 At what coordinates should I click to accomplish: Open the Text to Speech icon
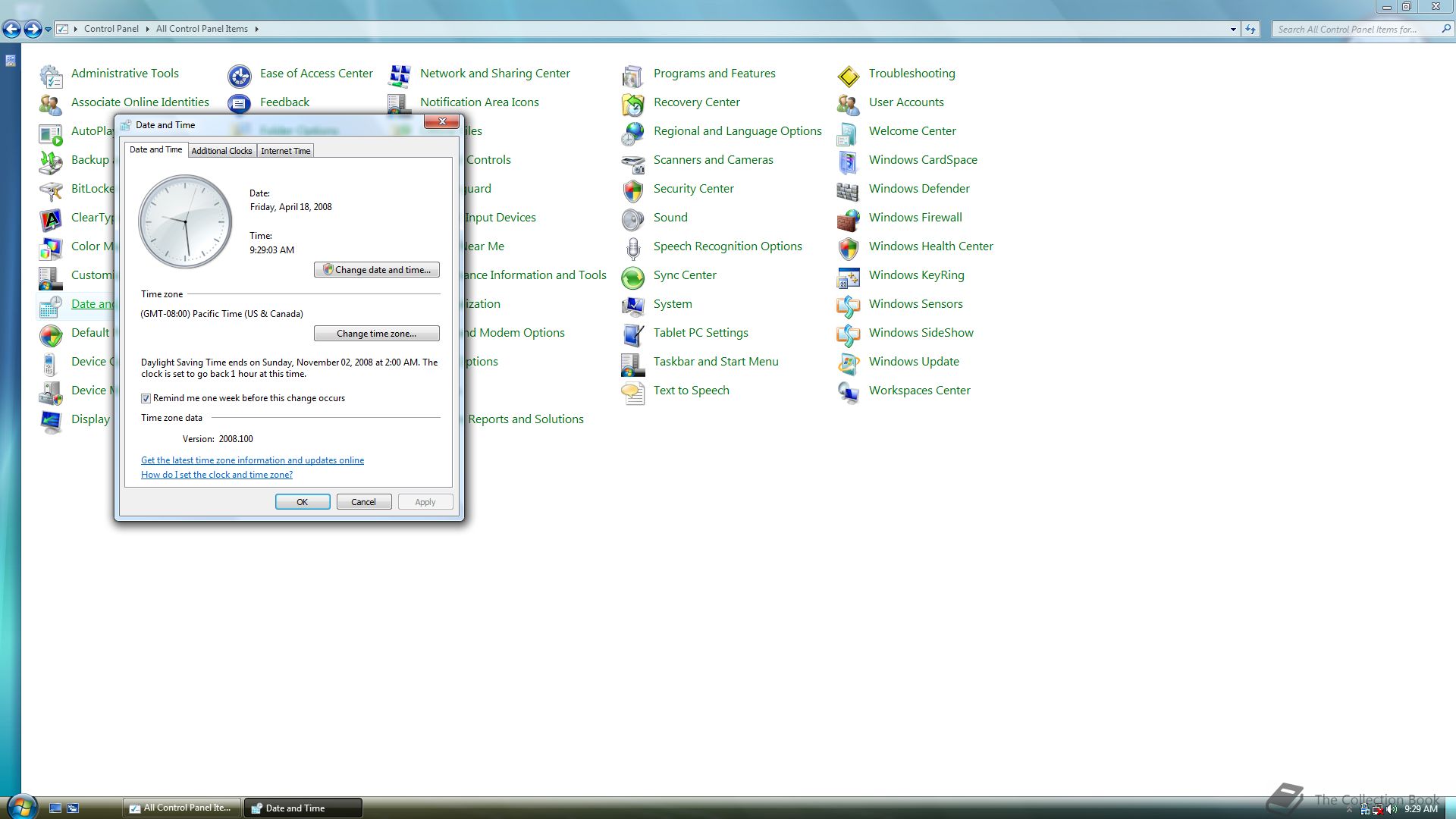coord(633,392)
